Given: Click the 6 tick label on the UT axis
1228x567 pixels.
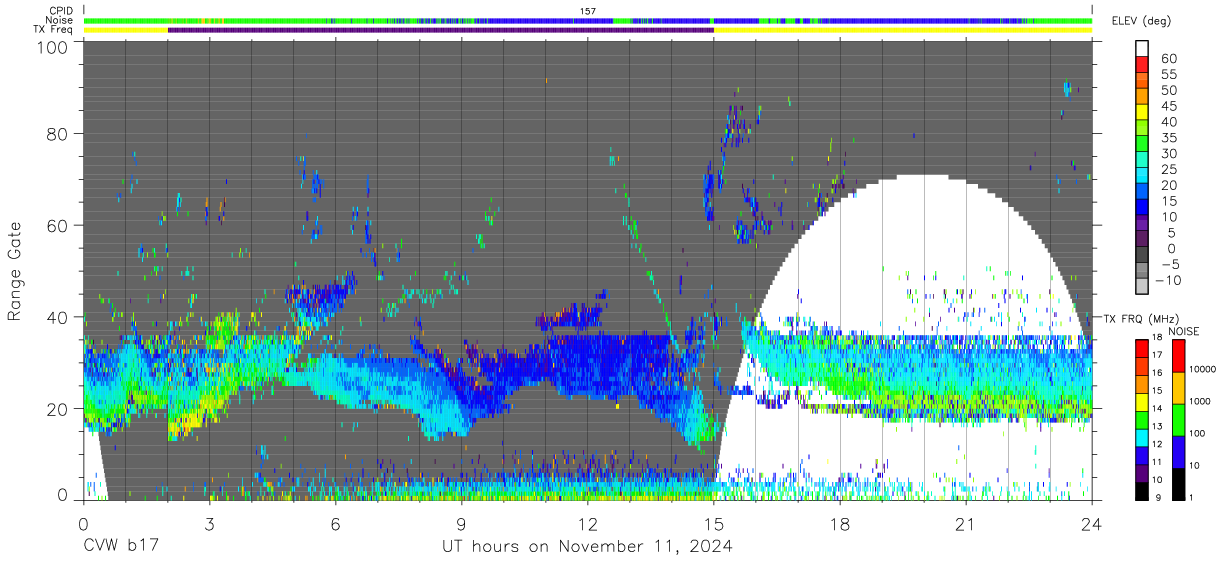Looking at the screenshot, I should (x=335, y=524).
